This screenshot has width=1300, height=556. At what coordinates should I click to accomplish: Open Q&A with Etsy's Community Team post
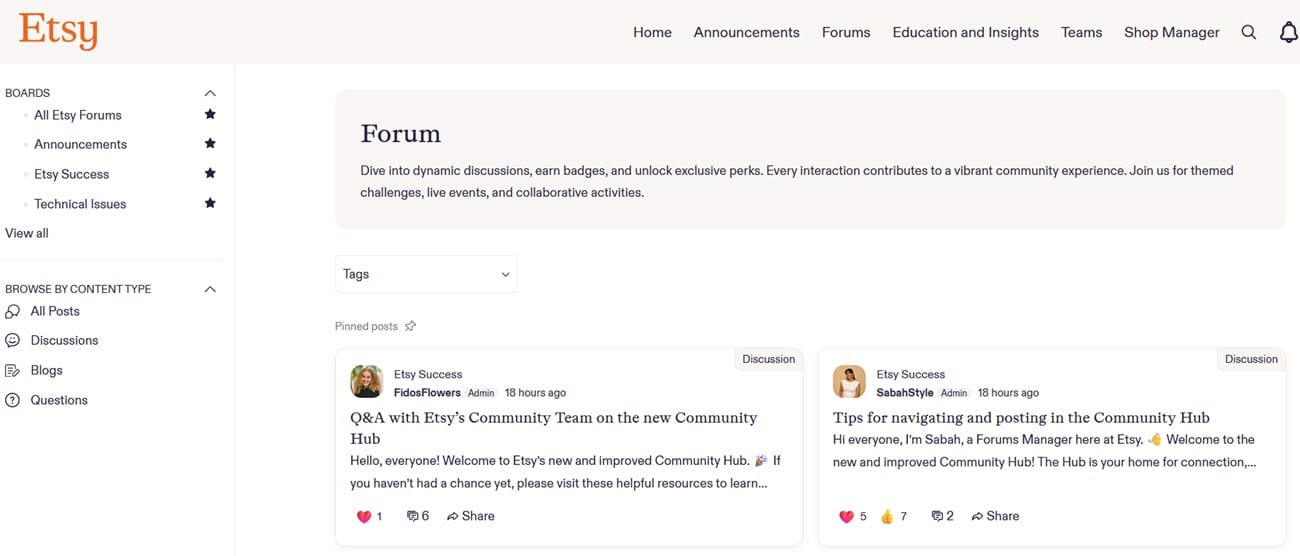554,428
